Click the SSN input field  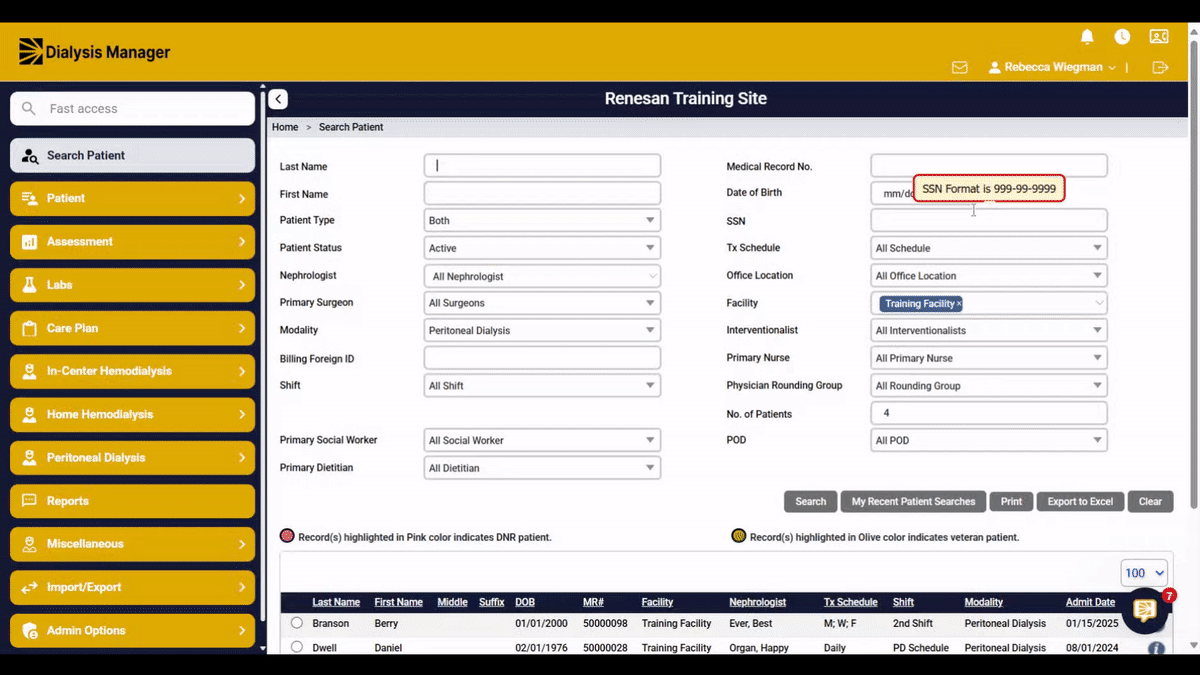point(989,220)
